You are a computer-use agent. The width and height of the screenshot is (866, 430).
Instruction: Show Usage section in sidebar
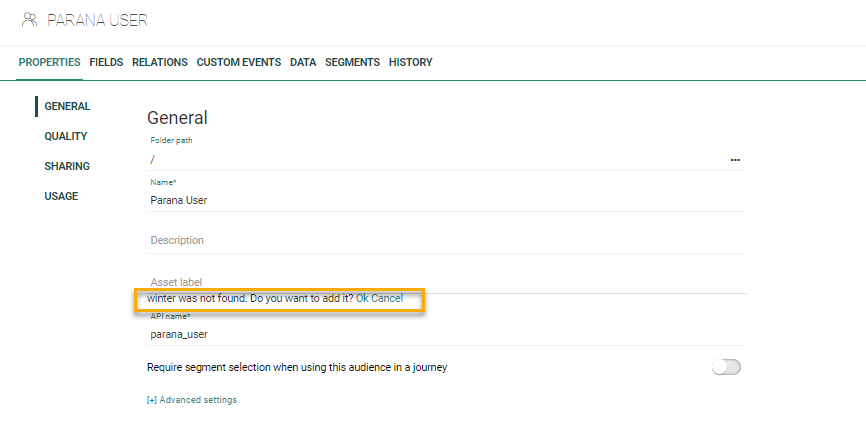(x=61, y=196)
